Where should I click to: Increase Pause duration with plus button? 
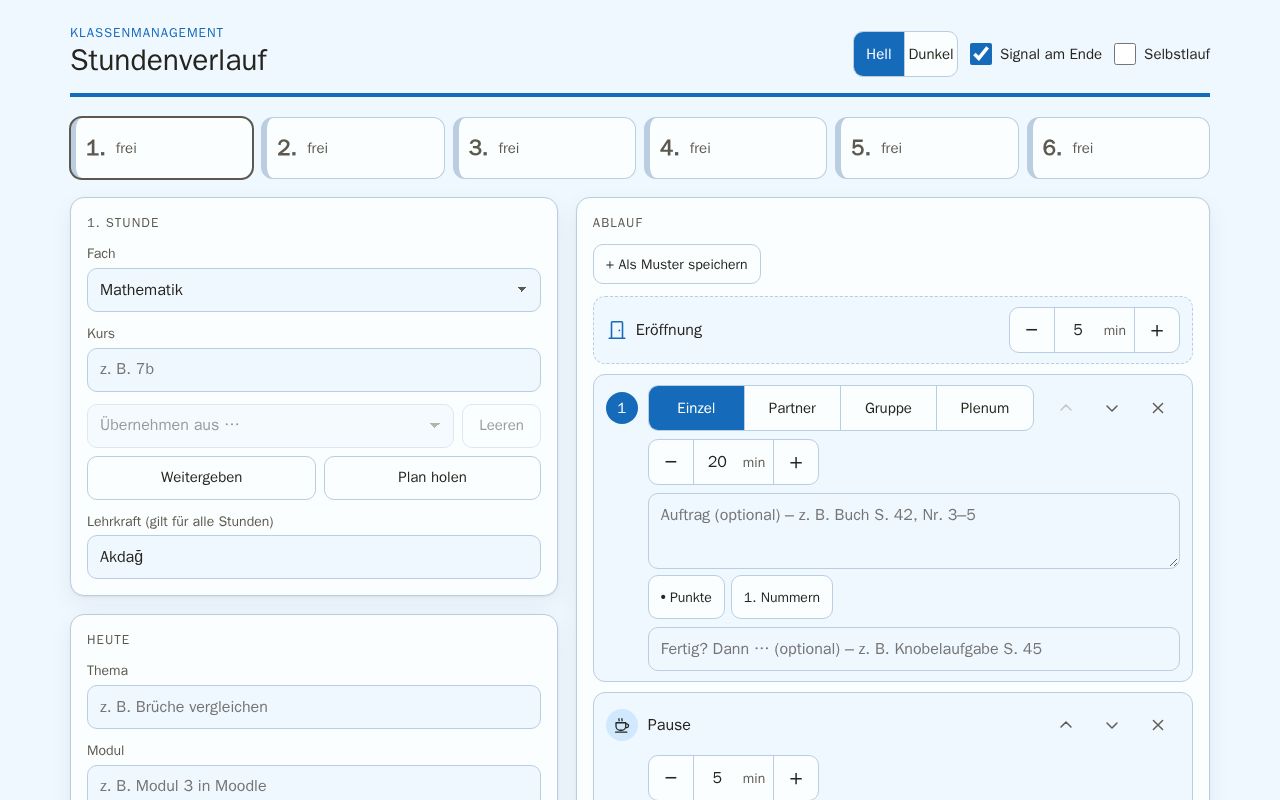[x=796, y=778]
